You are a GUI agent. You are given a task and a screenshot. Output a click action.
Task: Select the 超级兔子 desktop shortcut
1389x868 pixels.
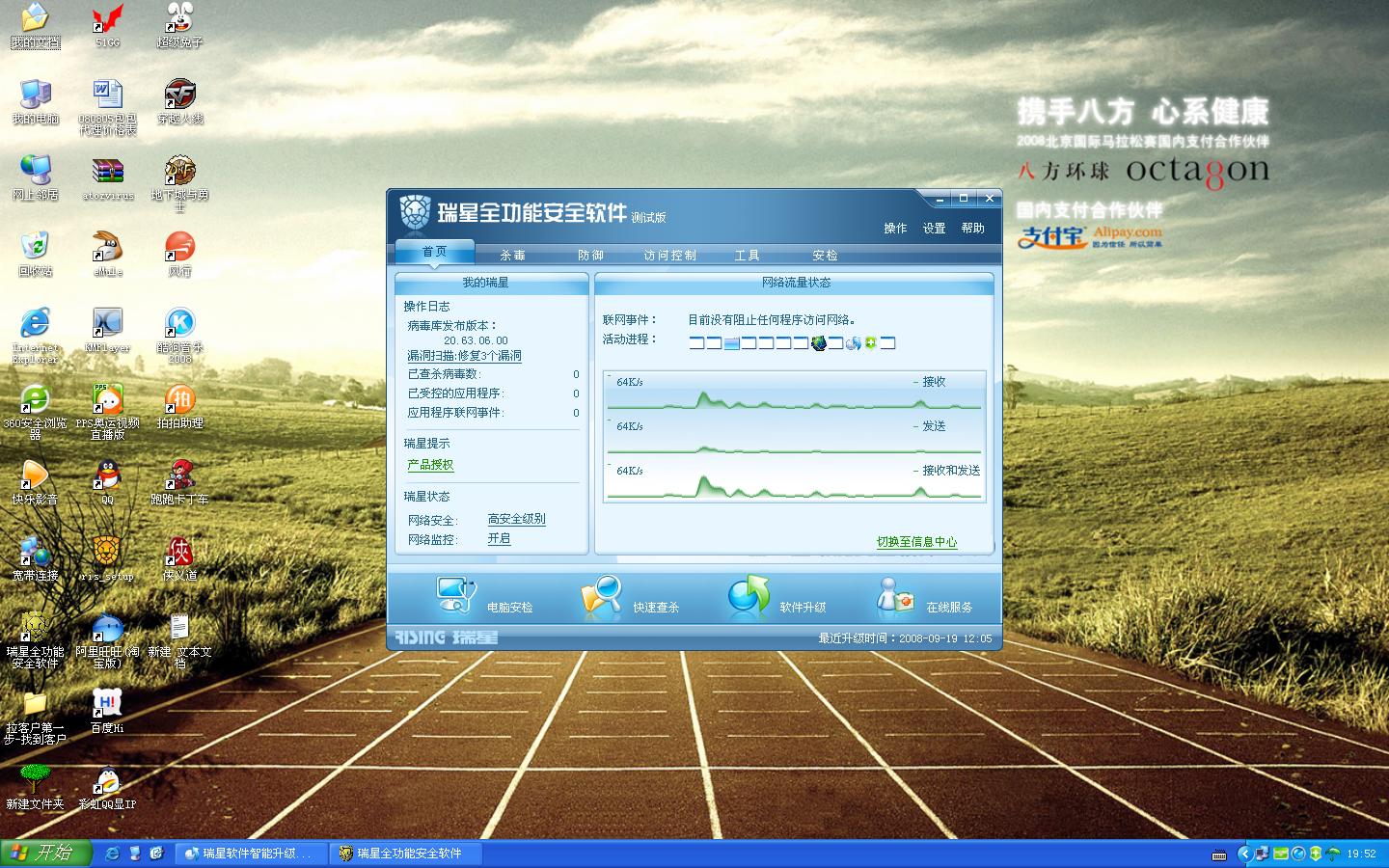(x=180, y=26)
